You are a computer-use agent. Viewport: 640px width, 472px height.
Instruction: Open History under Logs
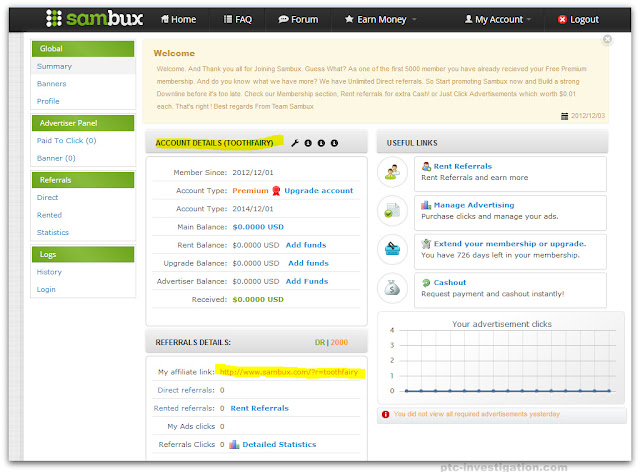click(x=49, y=272)
